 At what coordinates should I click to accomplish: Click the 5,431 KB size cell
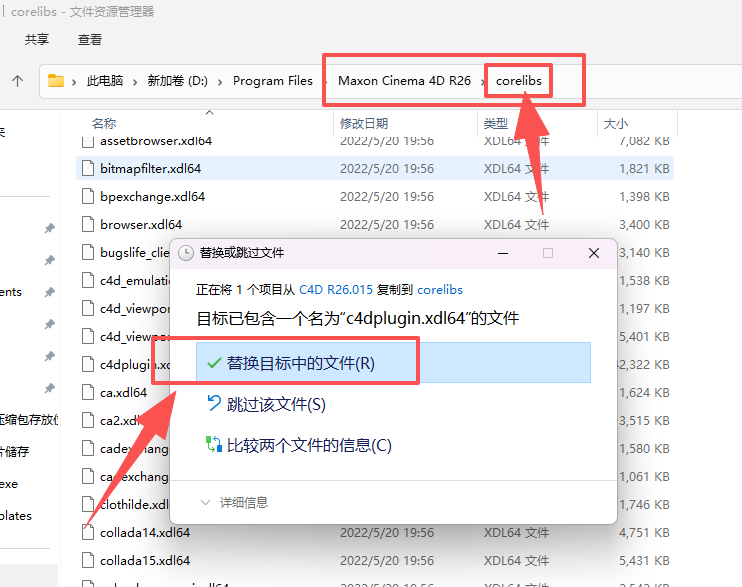point(644,560)
